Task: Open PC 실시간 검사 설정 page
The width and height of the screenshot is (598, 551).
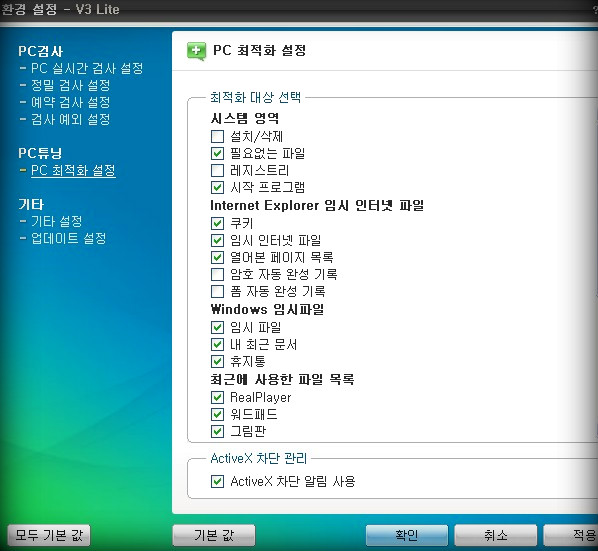Action: [87, 68]
